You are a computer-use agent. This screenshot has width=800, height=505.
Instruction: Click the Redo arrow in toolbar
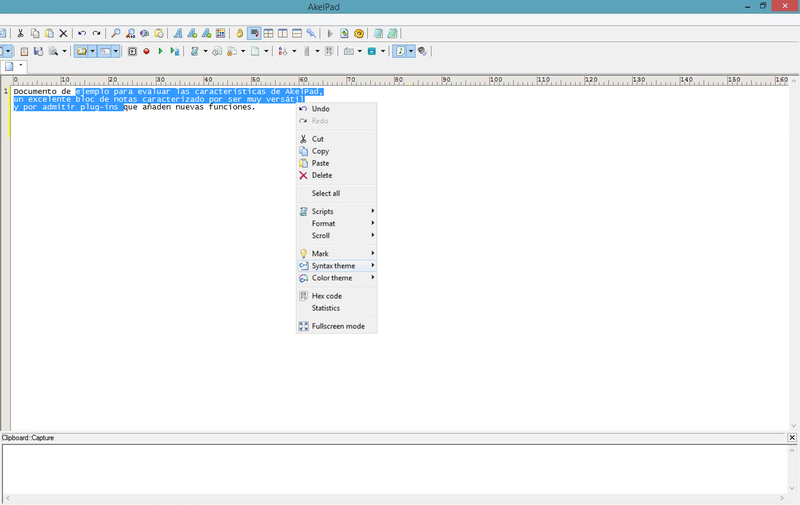pos(96,34)
